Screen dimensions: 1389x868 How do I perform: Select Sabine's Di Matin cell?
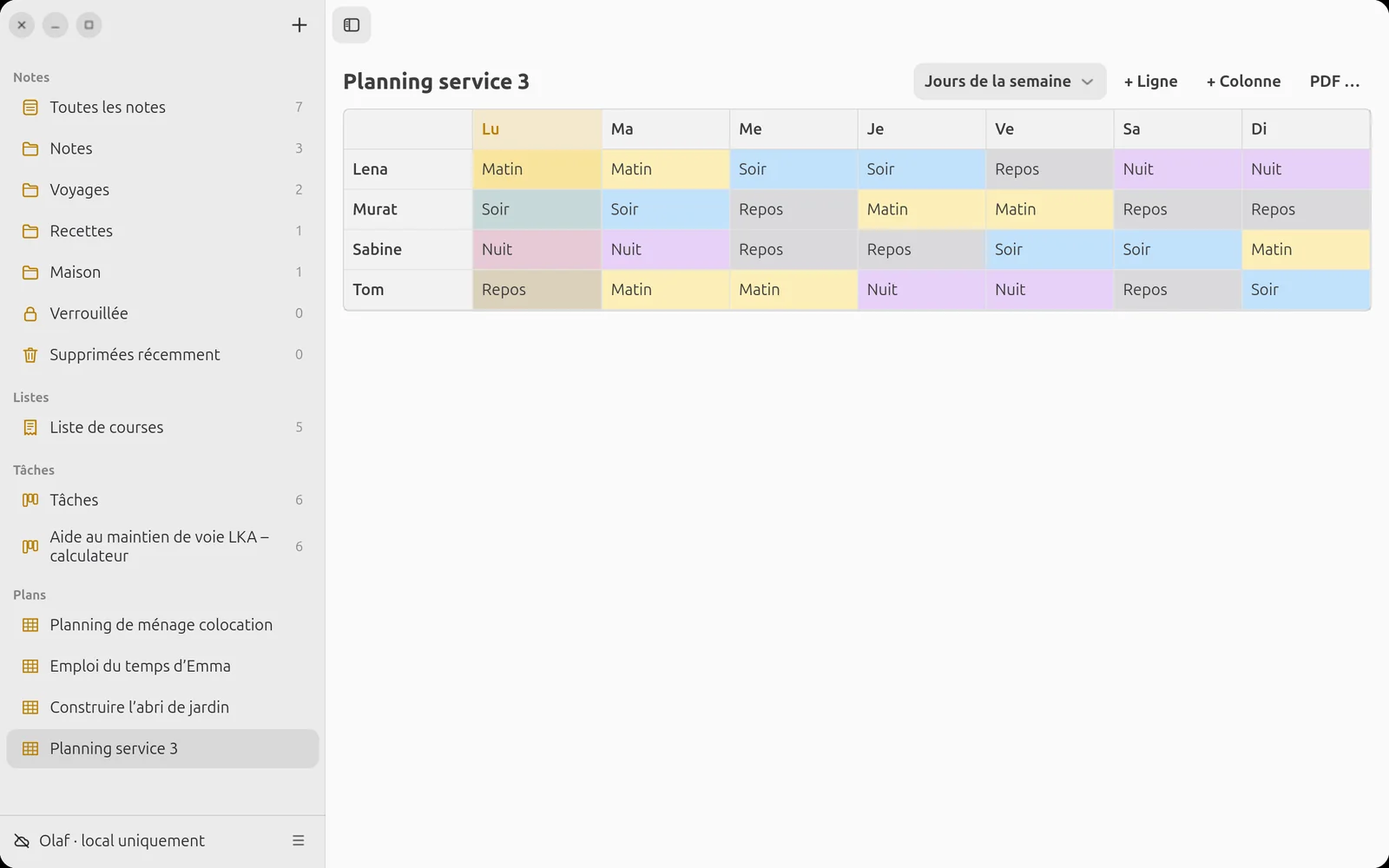point(1306,249)
